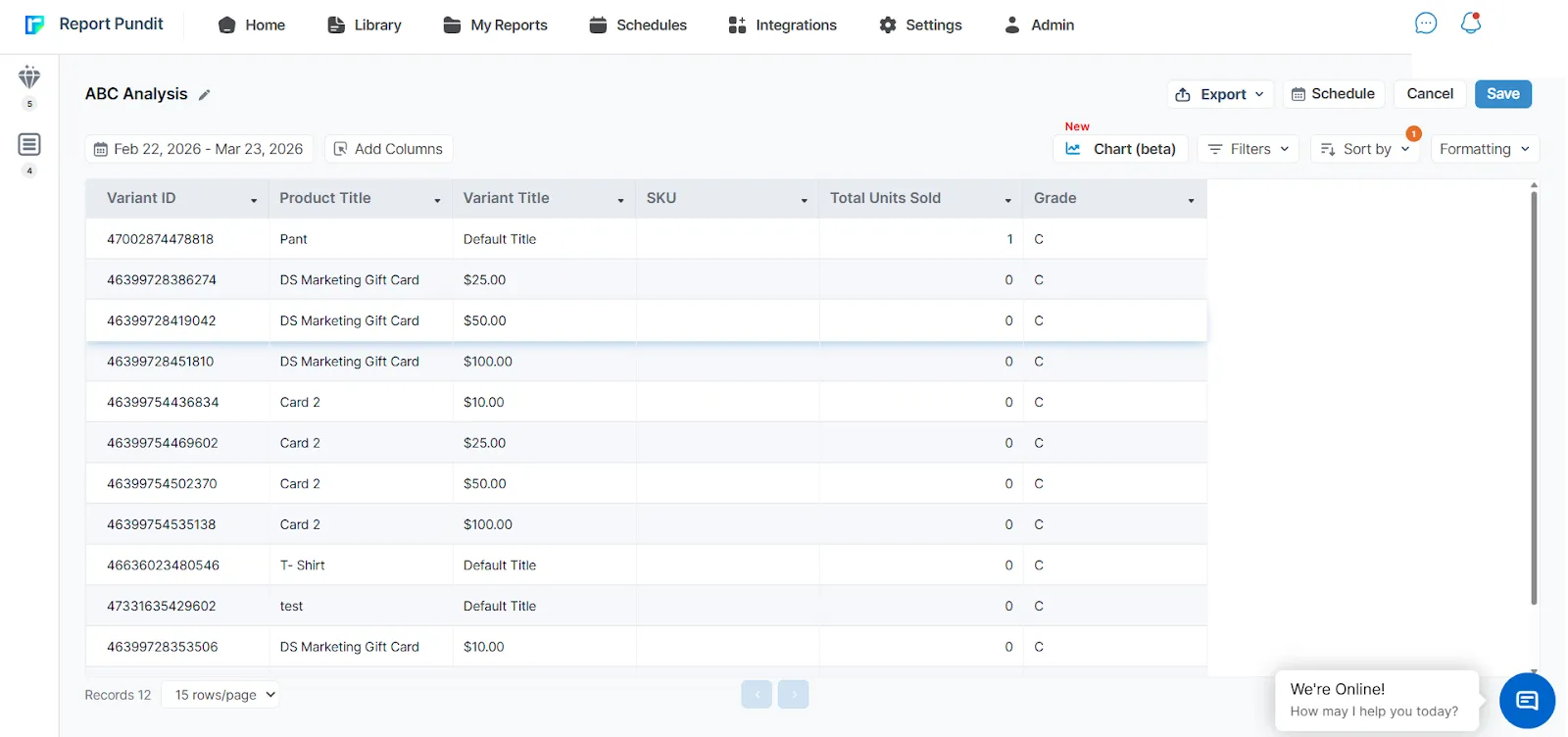Click Variant ID 46399754535138
The height and width of the screenshot is (737, 1568).
click(162, 524)
